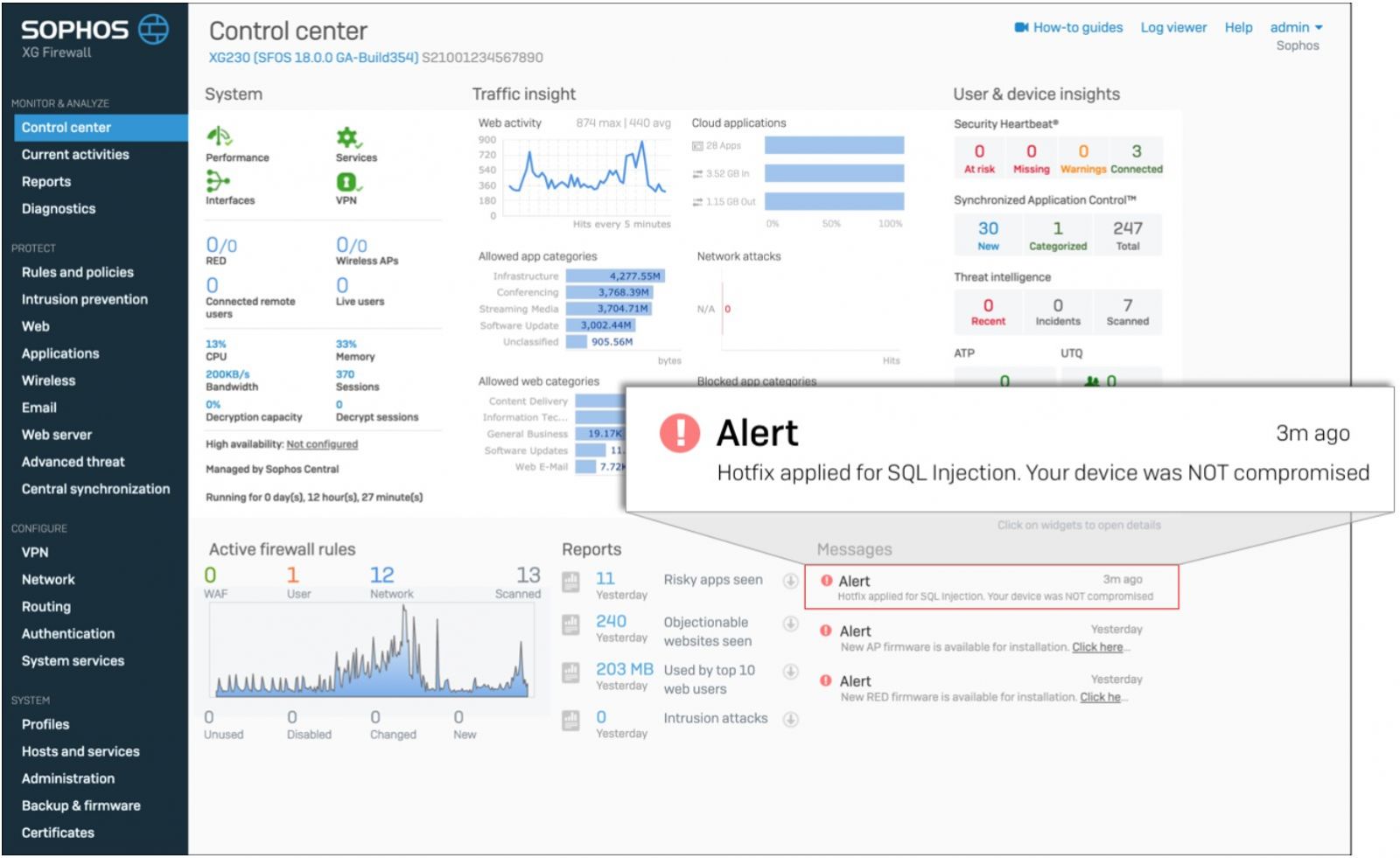Open Applications in the sidebar
The height and width of the screenshot is (858, 1400).
click(x=60, y=354)
